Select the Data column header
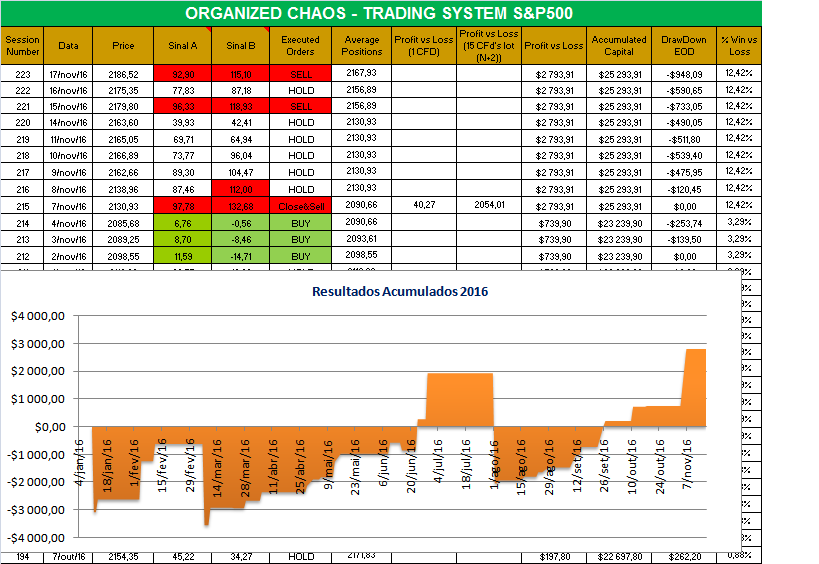Image resolution: width=819 pixels, height=564 pixels. (68, 45)
